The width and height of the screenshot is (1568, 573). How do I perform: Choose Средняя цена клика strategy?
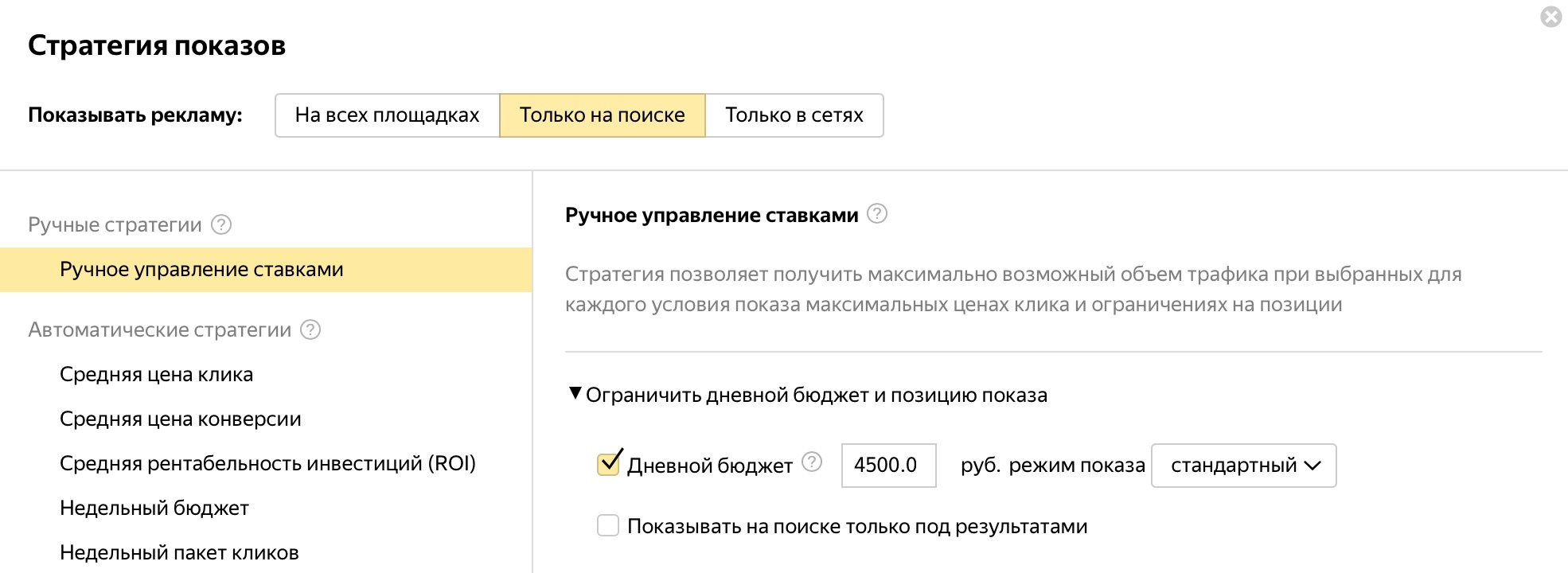156,375
